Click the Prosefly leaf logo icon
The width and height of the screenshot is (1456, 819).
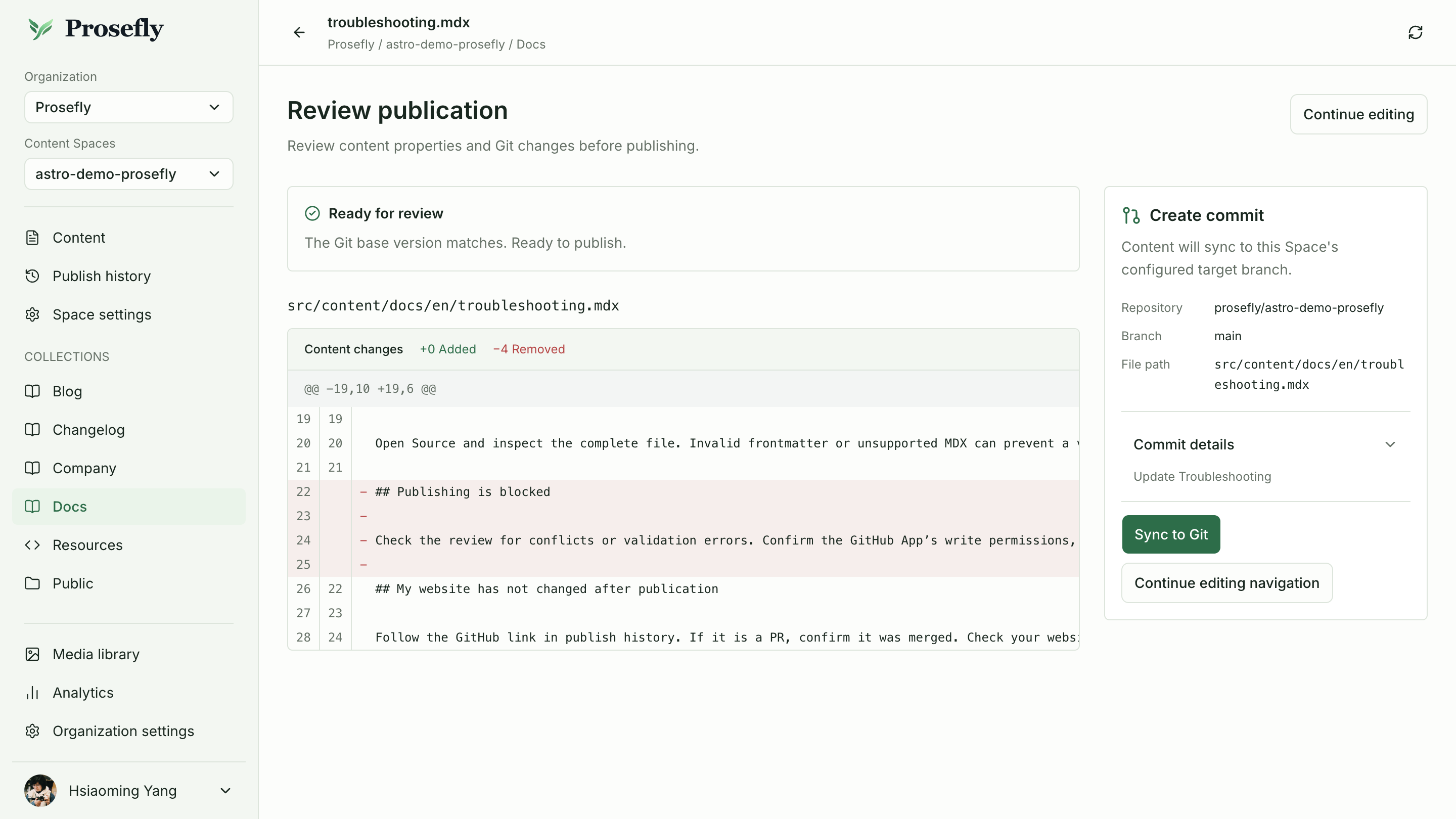40,29
